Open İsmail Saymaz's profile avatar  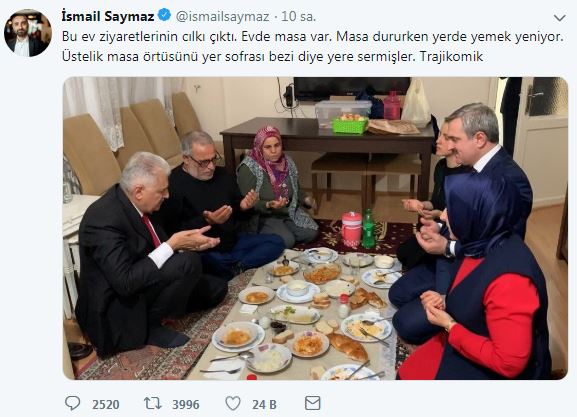click(x=28, y=33)
